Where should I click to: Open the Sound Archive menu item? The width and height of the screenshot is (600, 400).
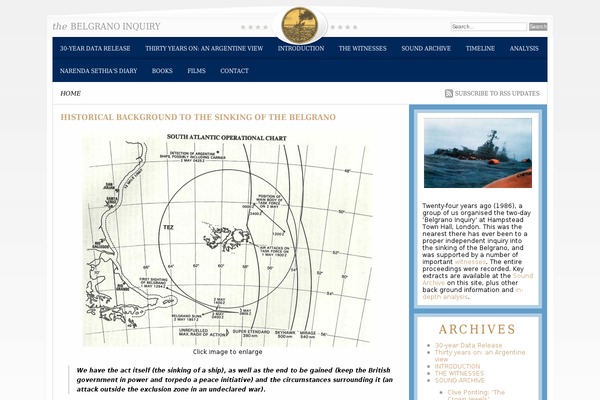point(426,49)
